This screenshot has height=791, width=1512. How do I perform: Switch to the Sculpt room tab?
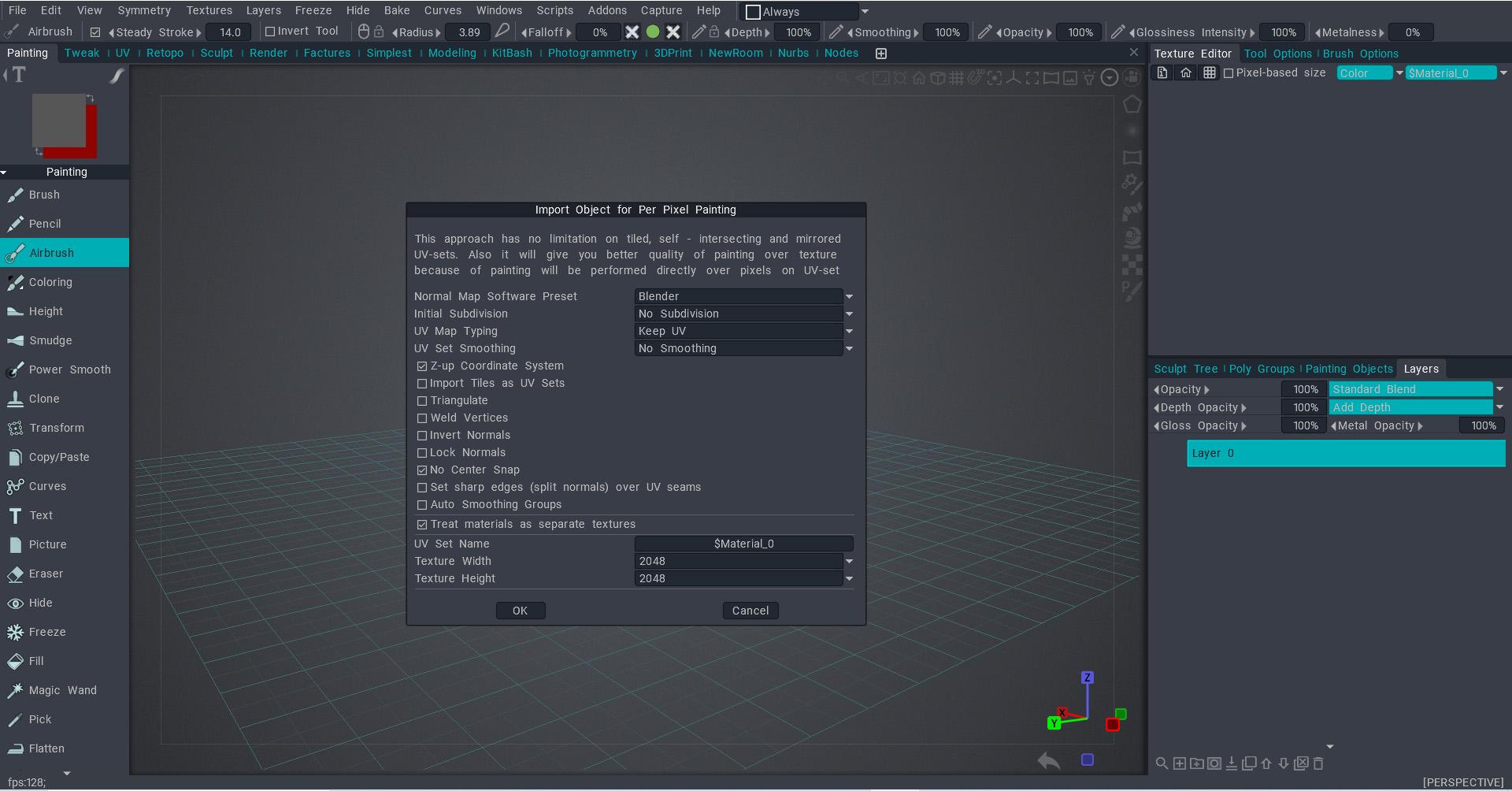tap(216, 53)
